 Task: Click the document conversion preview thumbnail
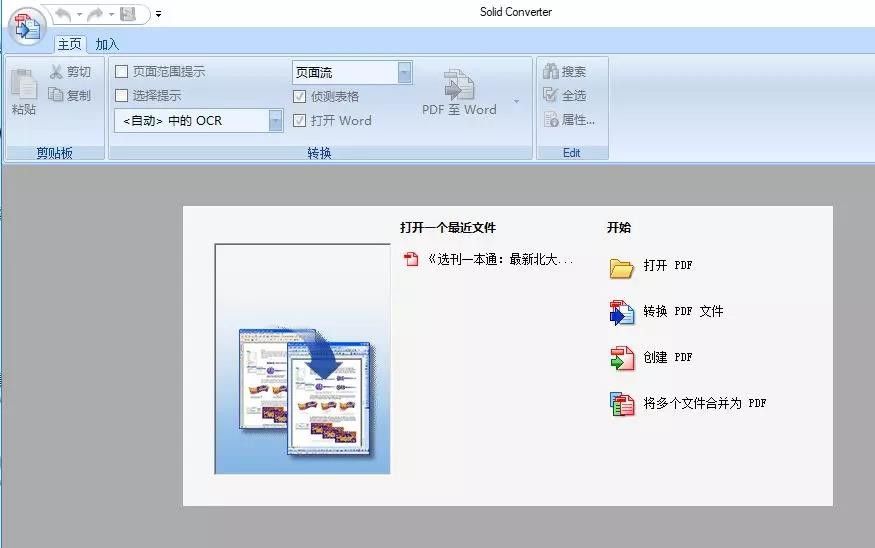[x=302, y=359]
